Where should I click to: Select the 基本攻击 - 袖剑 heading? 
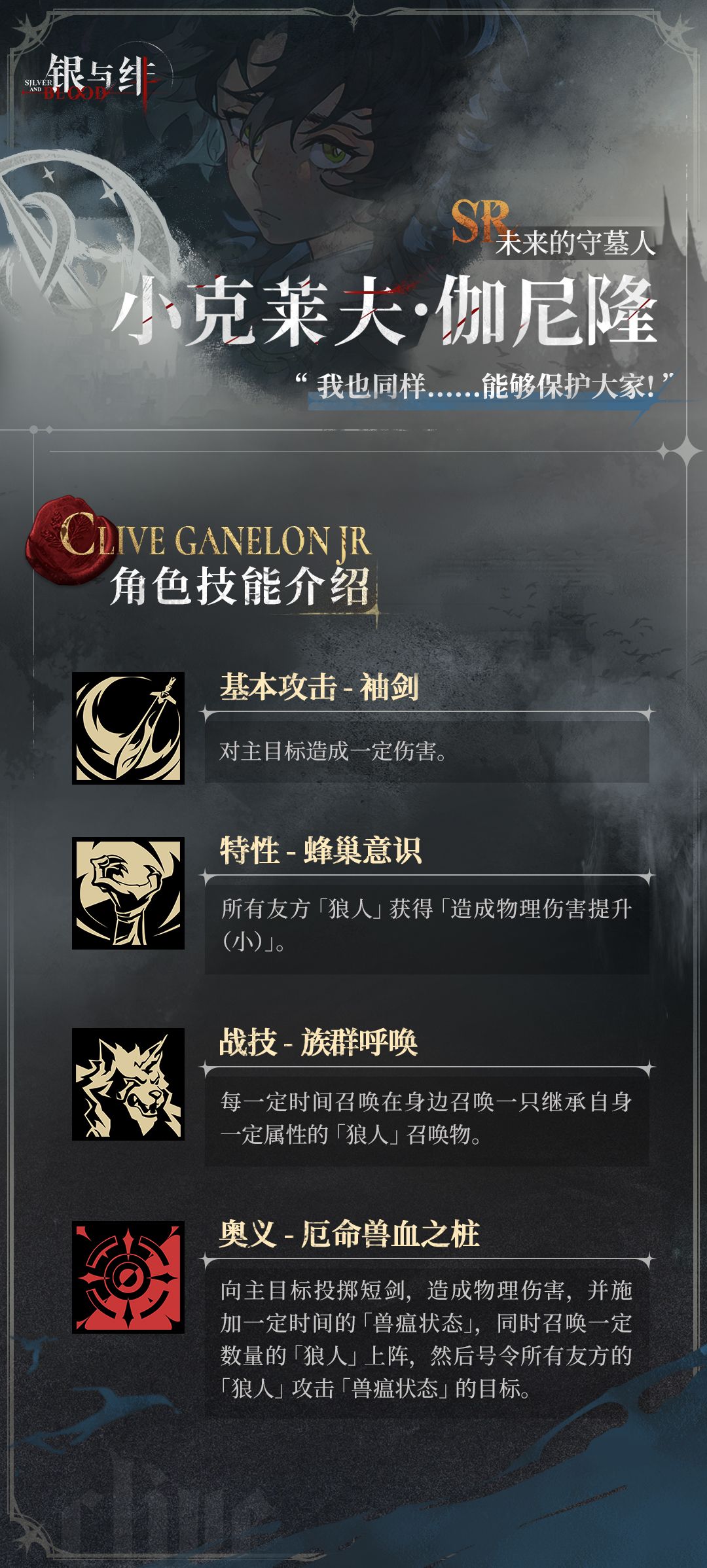319,687
